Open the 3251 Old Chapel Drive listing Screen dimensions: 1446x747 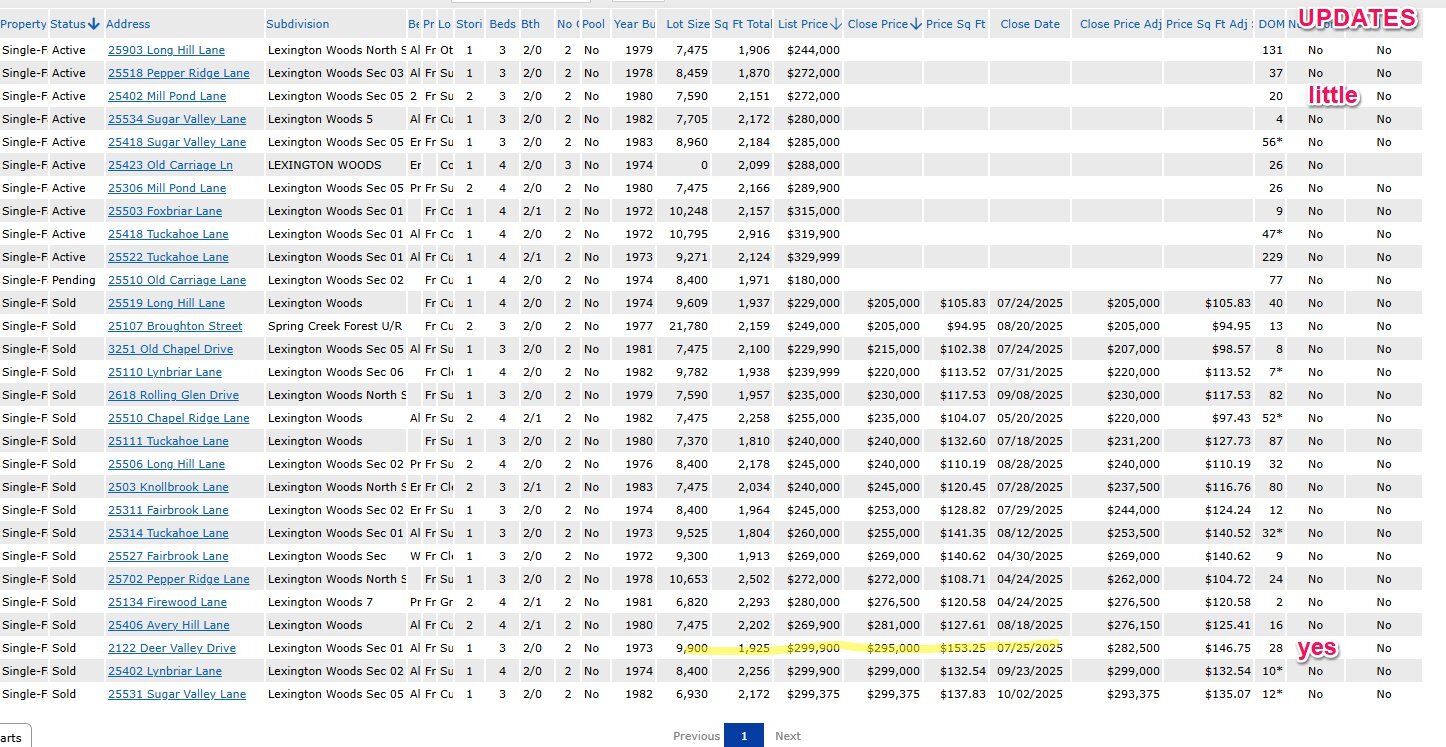(x=170, y=349)
